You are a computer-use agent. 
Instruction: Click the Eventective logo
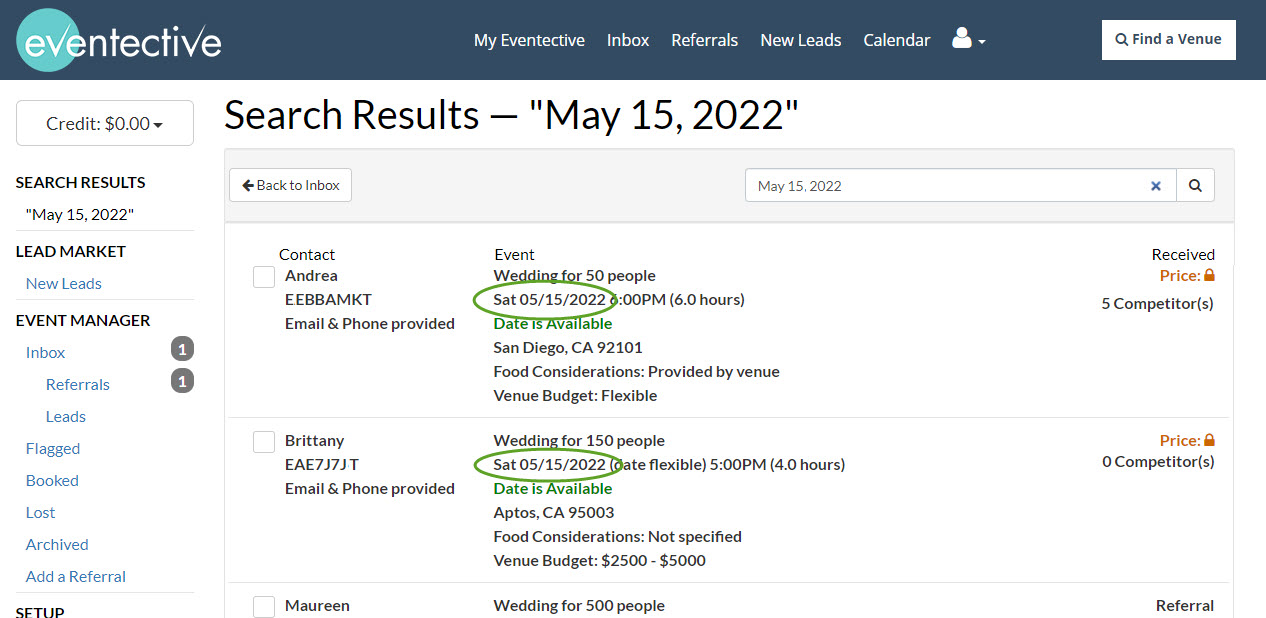(119, 40)
